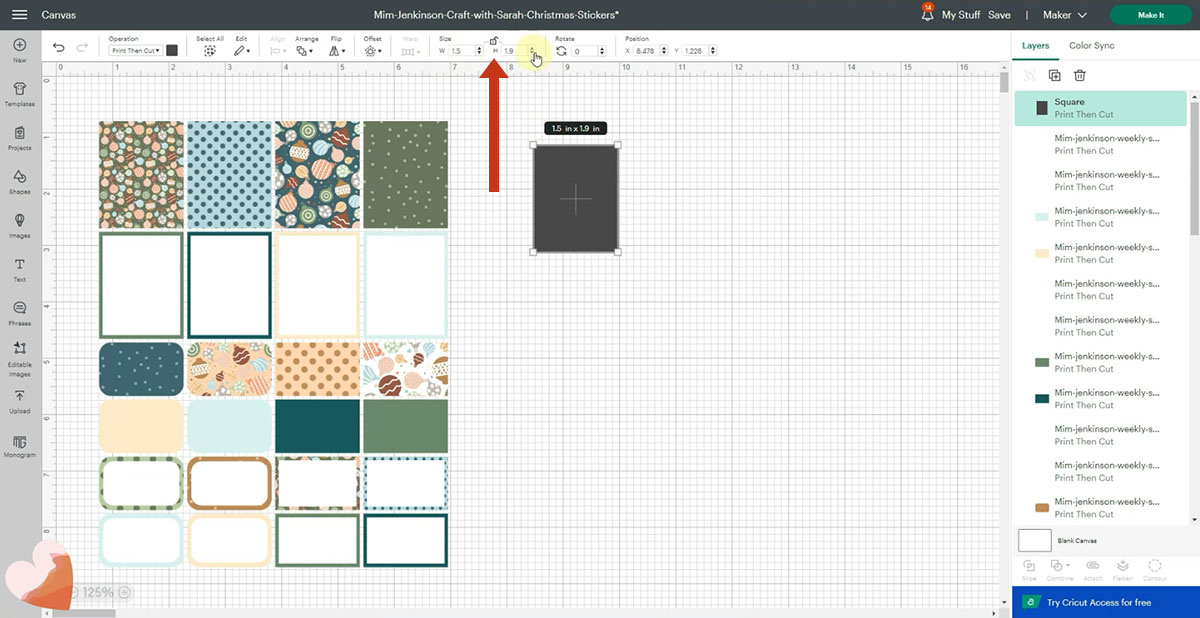Duplicate the selected layer
The width and height of the screenshot is (1200, 618).
[1054, 75]
